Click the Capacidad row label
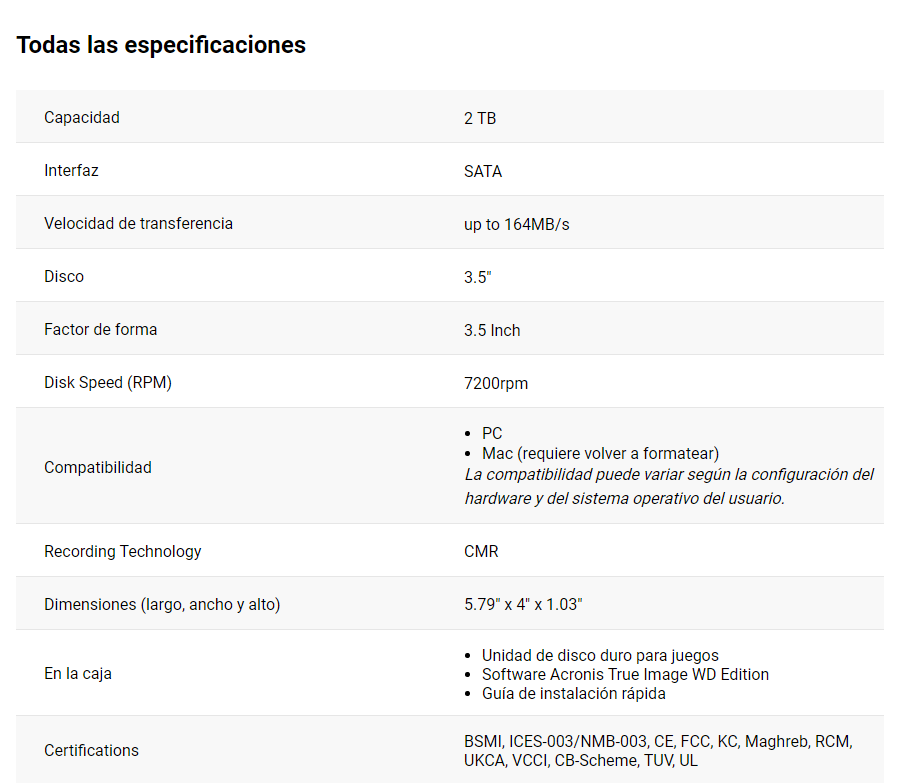The height and width of the screenshot is (783, 900). click(82, 117)
